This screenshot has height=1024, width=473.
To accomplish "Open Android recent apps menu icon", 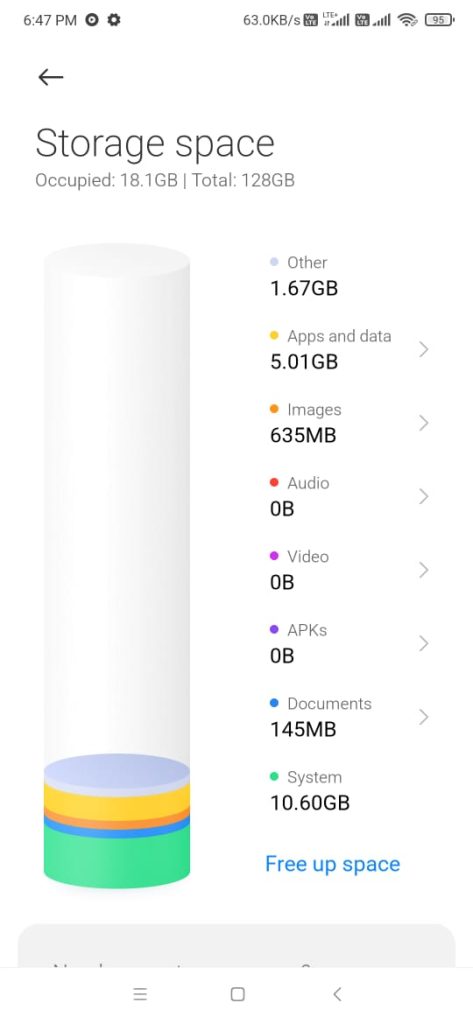I will tap(140, 994).
